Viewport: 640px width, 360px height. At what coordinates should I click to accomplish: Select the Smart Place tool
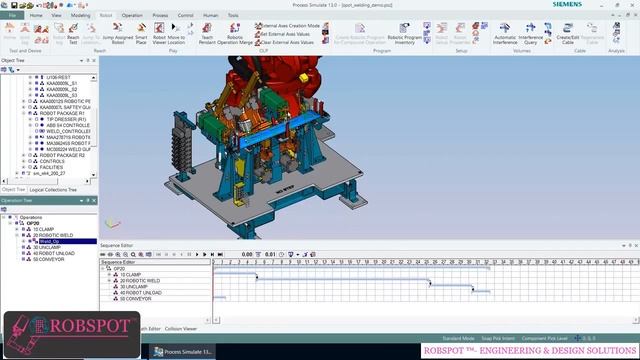(x=141, y=33)
